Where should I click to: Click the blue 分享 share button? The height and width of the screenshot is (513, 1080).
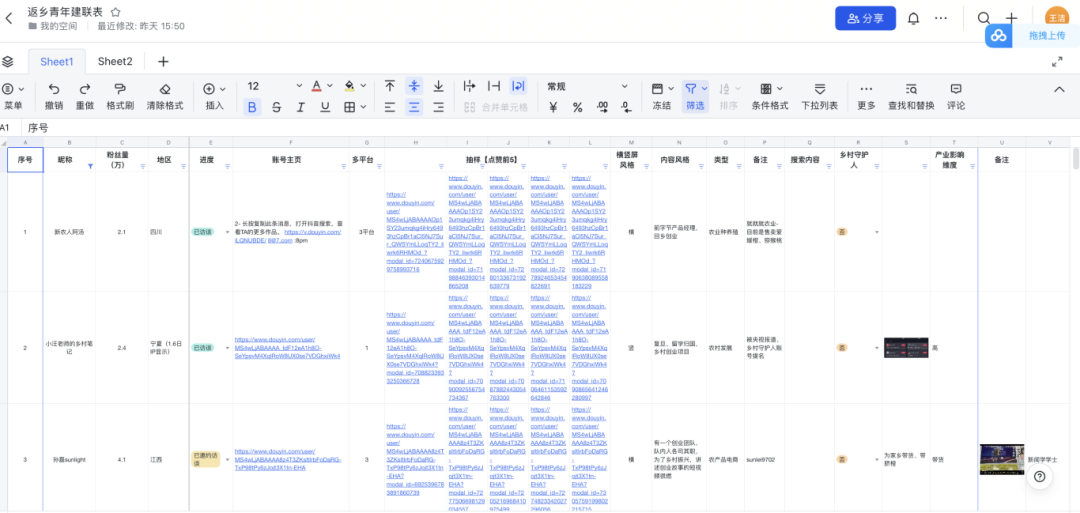[x=865, y=18]
